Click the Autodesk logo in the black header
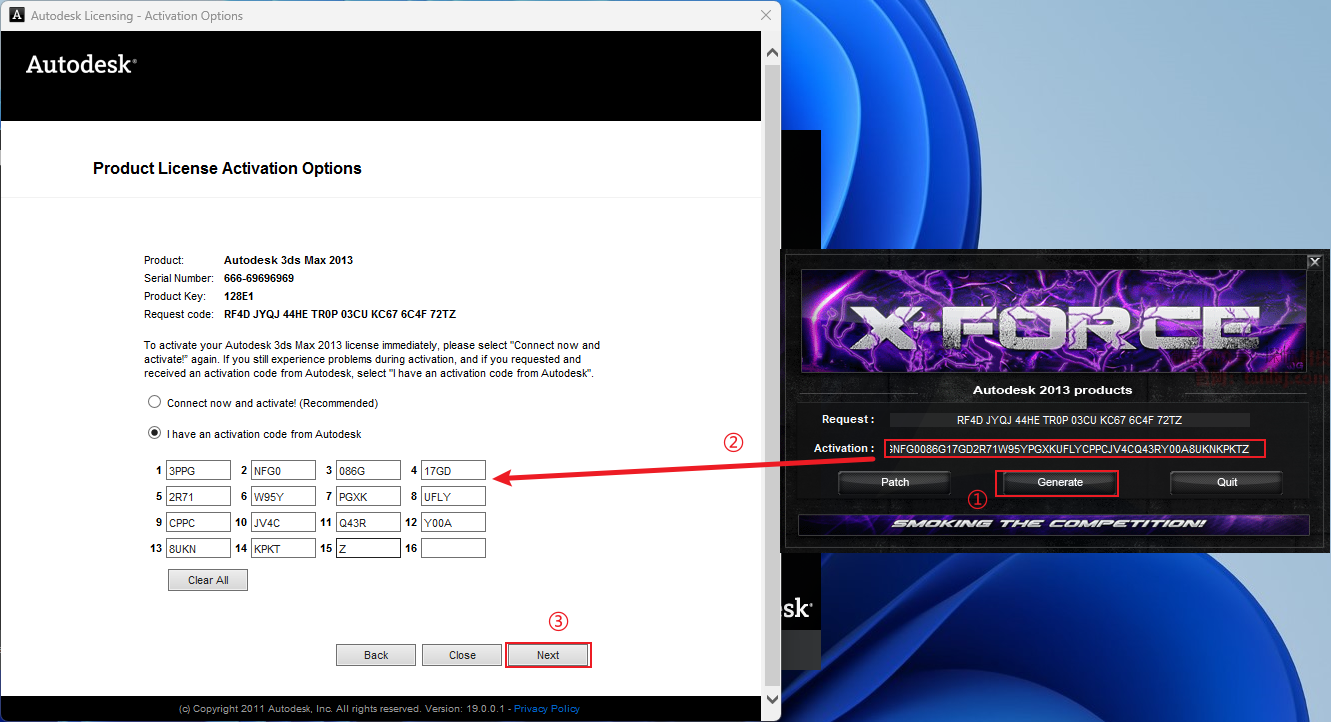 click(81, 64)
